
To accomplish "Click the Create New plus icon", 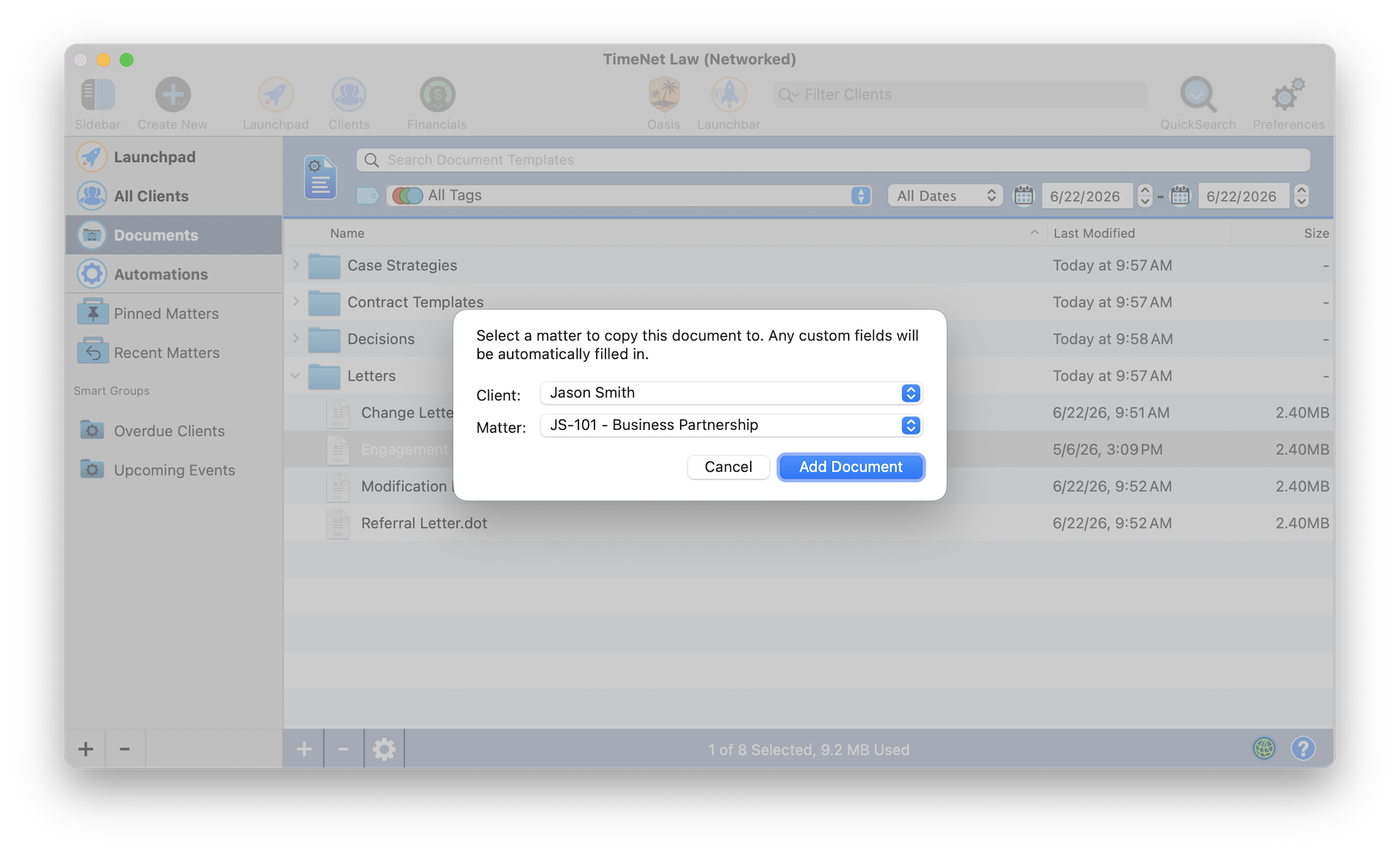I will (x=172, y=94).
